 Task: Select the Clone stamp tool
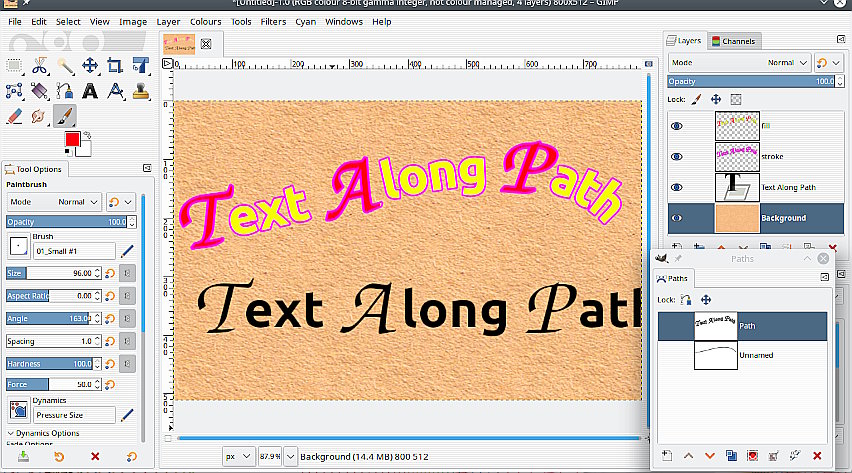[x=141, y=91]
